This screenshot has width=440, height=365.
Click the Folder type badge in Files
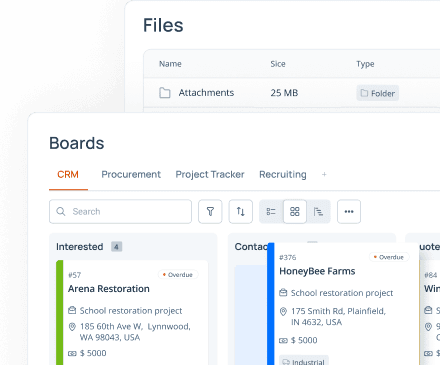(x=378, y=93)
